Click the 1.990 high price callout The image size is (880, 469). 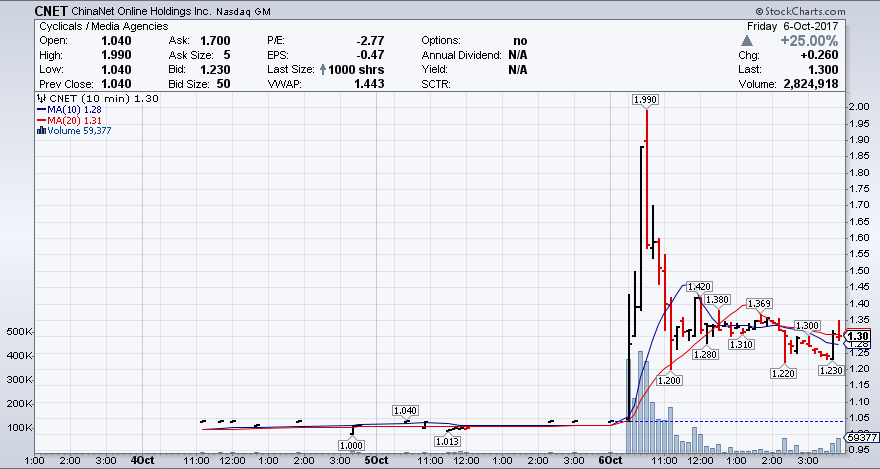(x=646, y=100)
